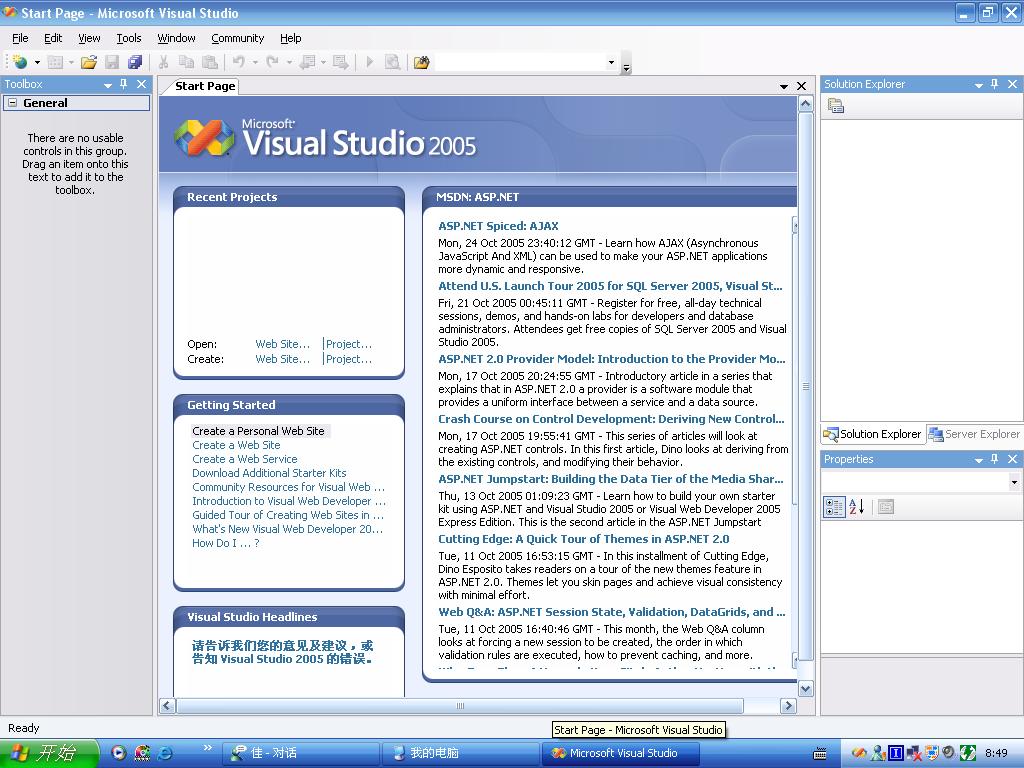Switch to the 我的电脑 taskbar window

click(x=461, y=753)
